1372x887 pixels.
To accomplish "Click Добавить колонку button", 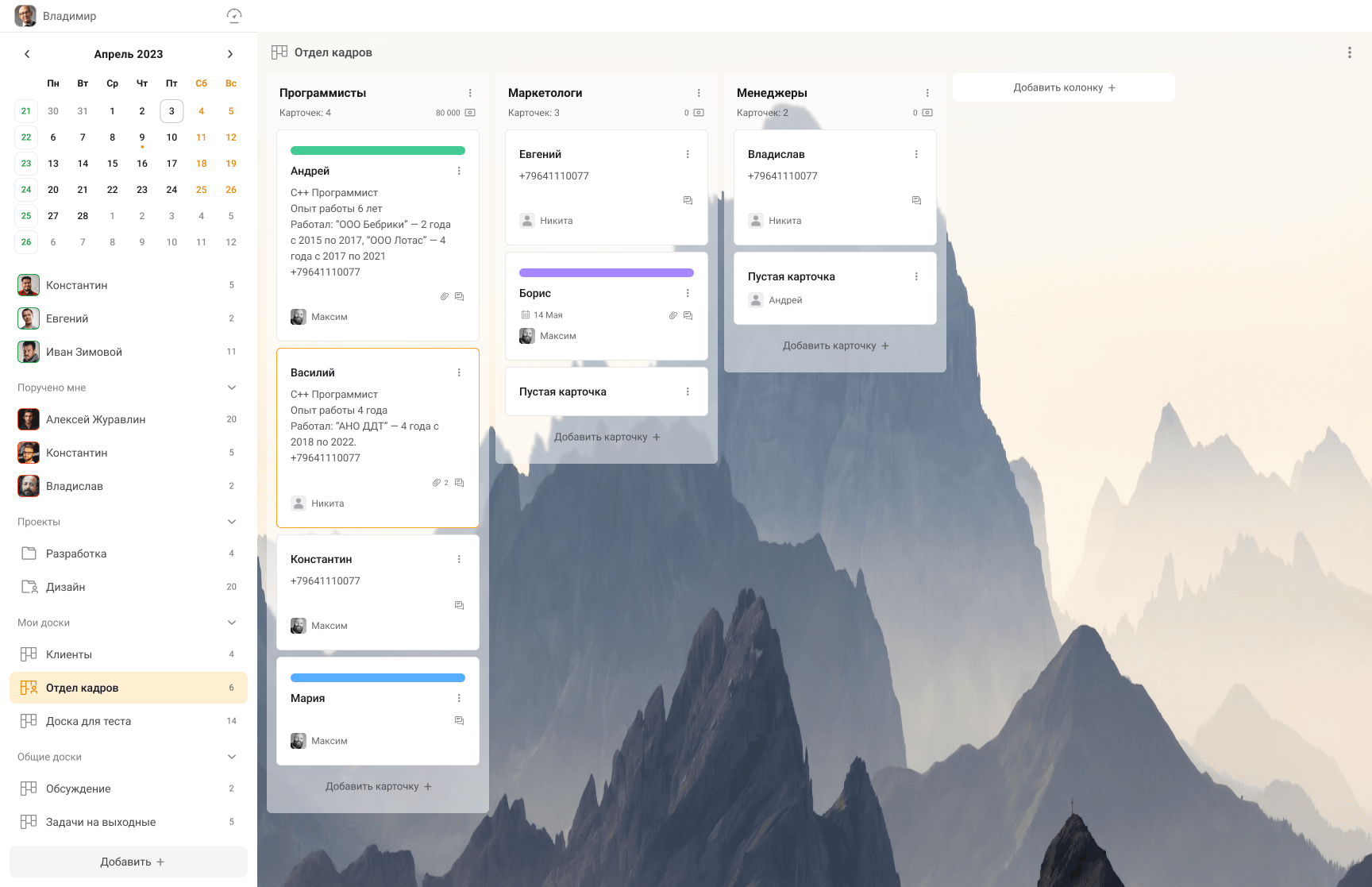I will click(x=1063, y=87).
